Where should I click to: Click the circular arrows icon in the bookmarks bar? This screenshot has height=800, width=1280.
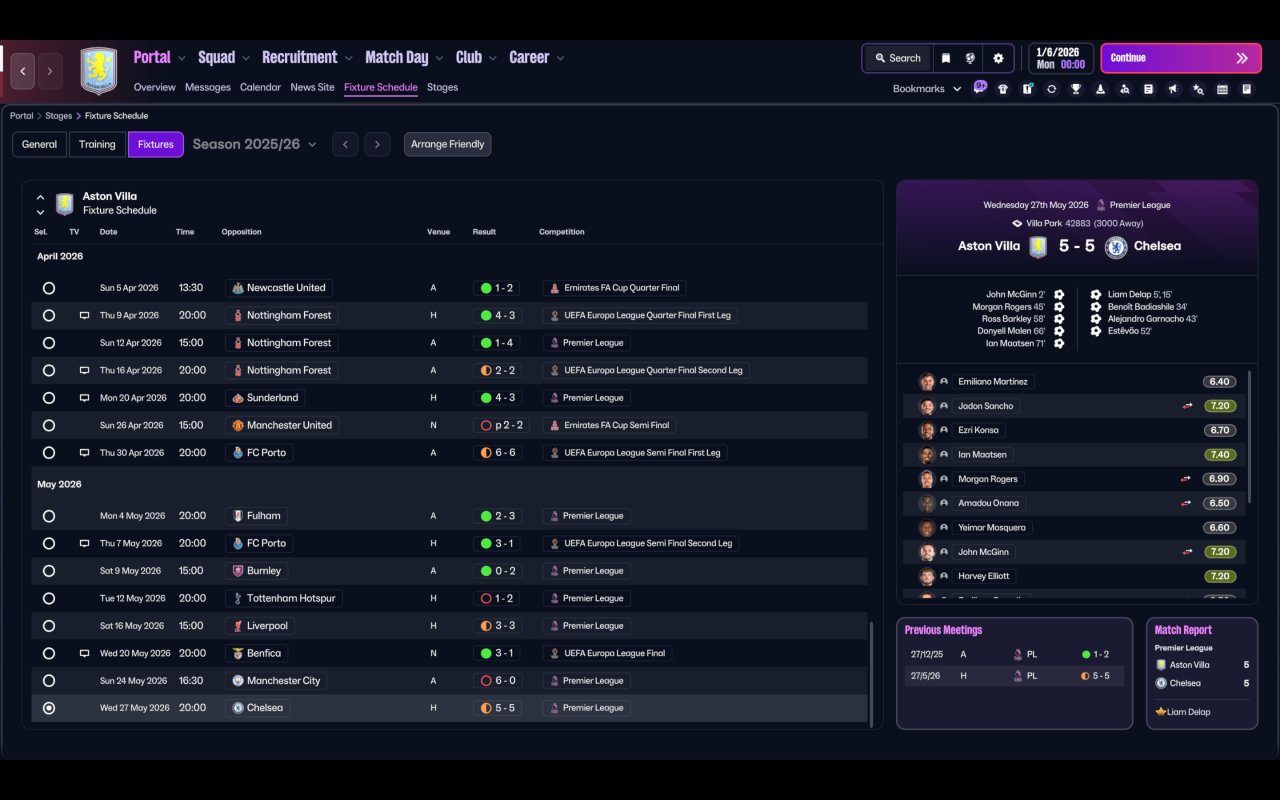click(x=1051, y=89)
